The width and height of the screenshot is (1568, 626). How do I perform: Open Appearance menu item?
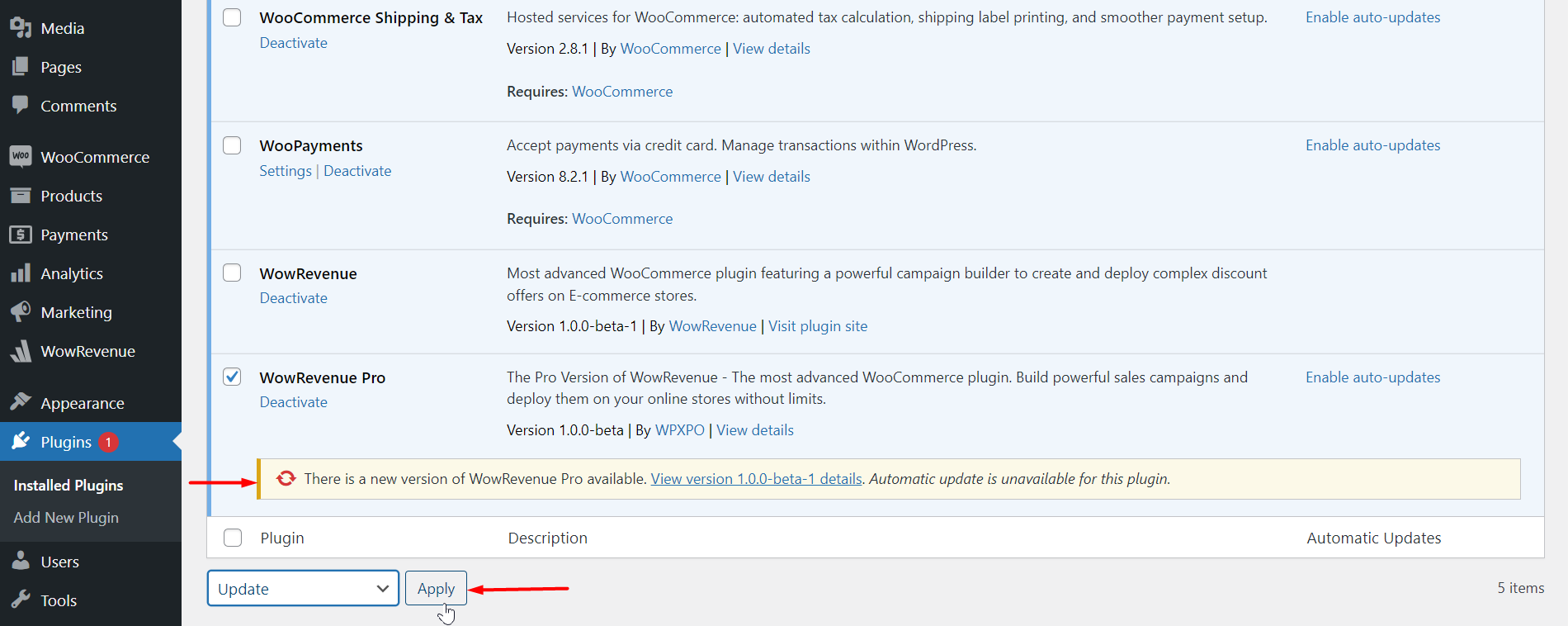83,403
